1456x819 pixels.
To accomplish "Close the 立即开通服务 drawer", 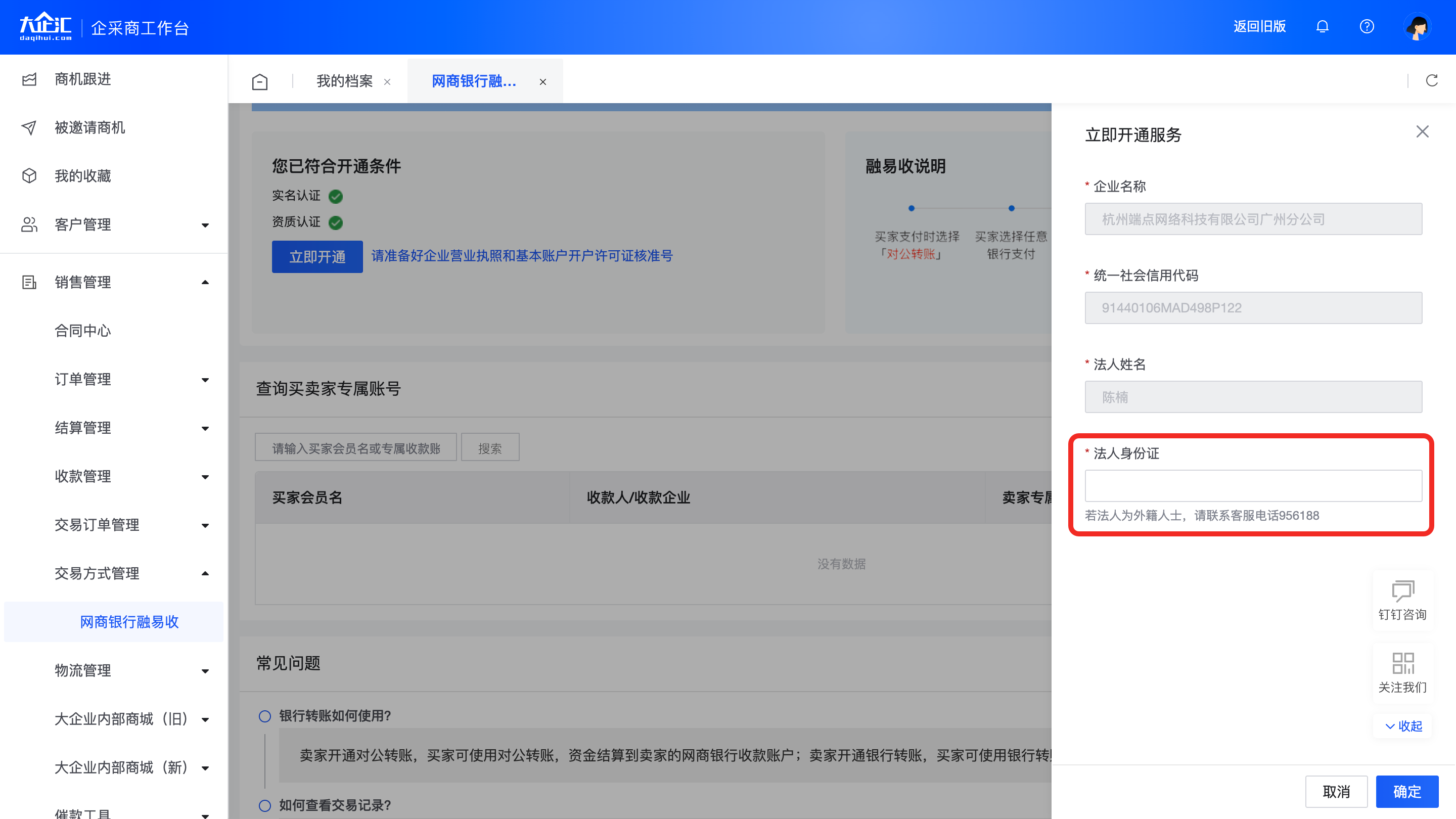I will pos(1422,131).
